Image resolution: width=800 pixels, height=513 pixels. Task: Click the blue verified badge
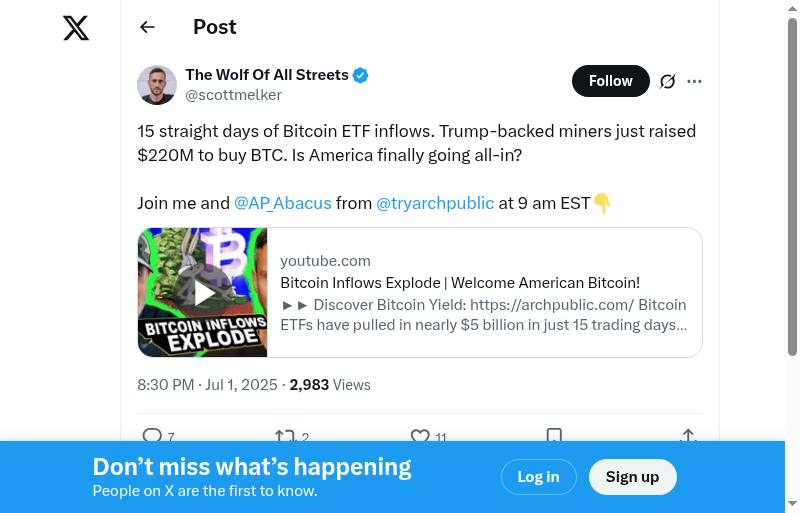pyautogui.click(x=361, y=75)
